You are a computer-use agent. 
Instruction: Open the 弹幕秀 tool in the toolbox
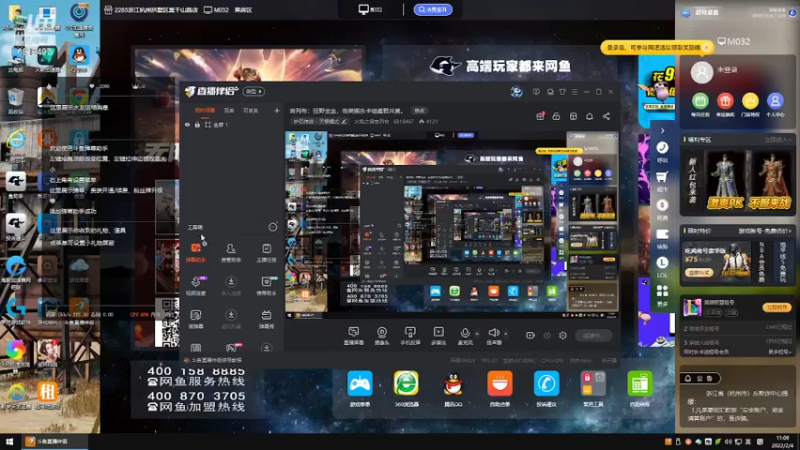[266, 319]
